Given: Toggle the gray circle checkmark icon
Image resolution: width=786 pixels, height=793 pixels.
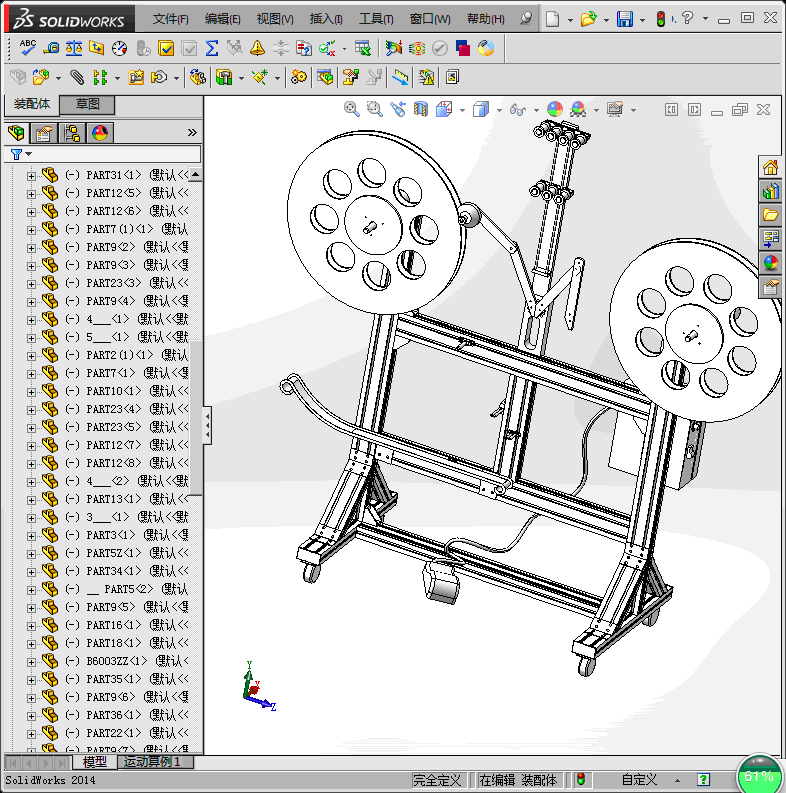Looking at the screenshot, I should pos(440,48).
